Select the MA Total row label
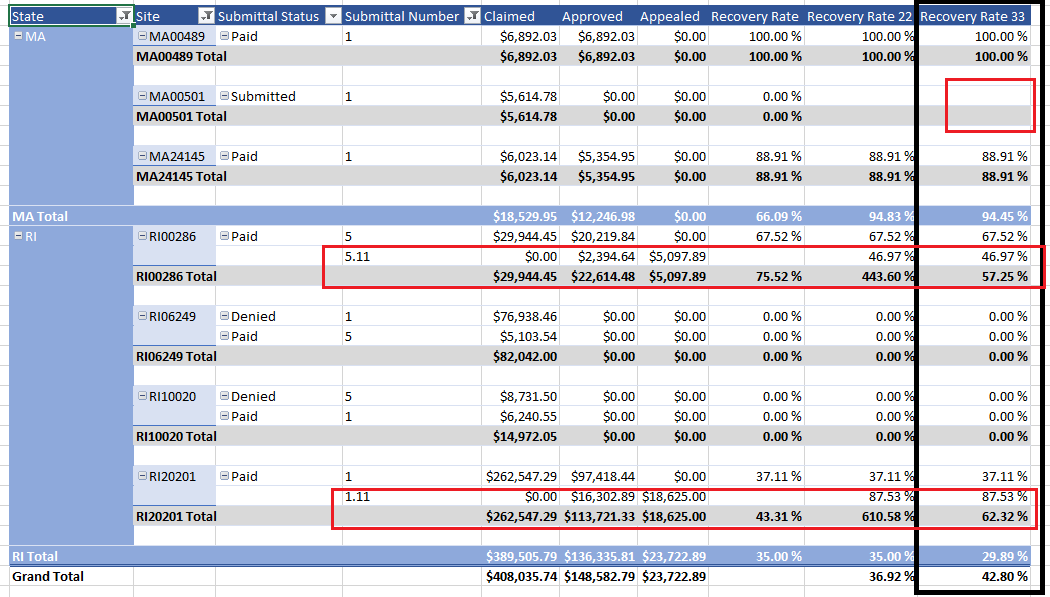 [x=40, y=216]
